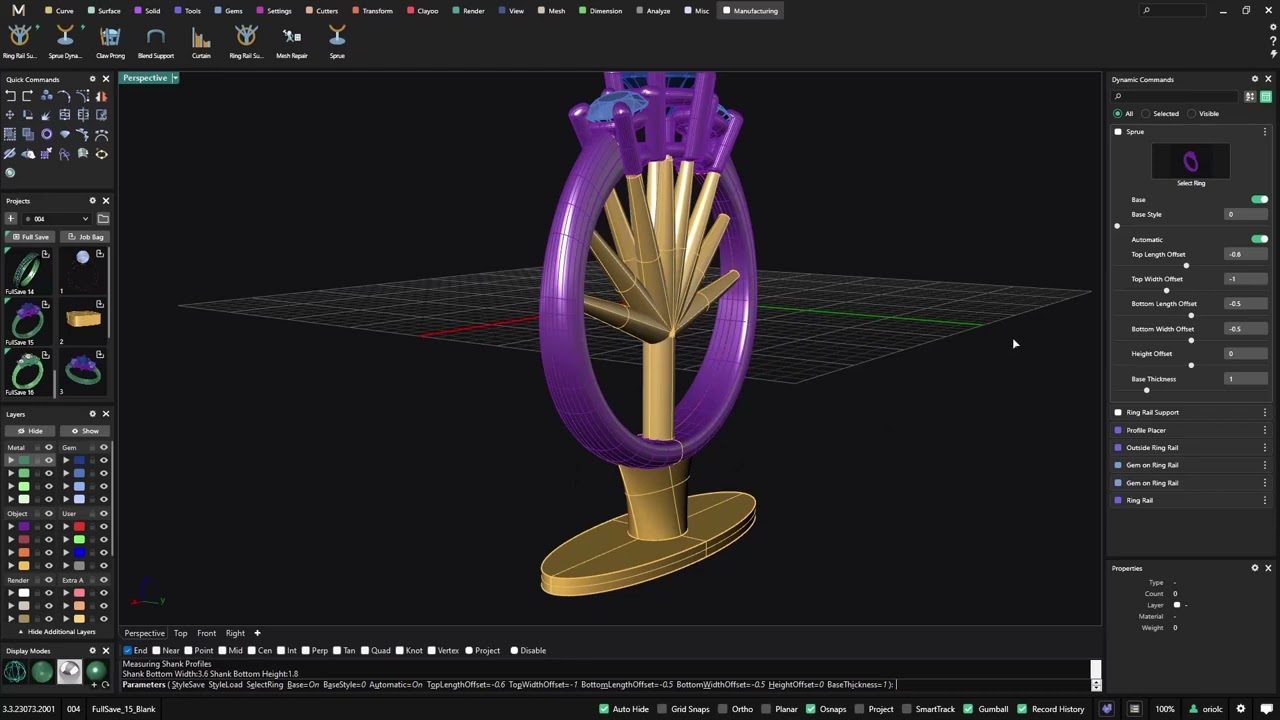Adjust the Base Thickness slider handle

click(1146, 390)
